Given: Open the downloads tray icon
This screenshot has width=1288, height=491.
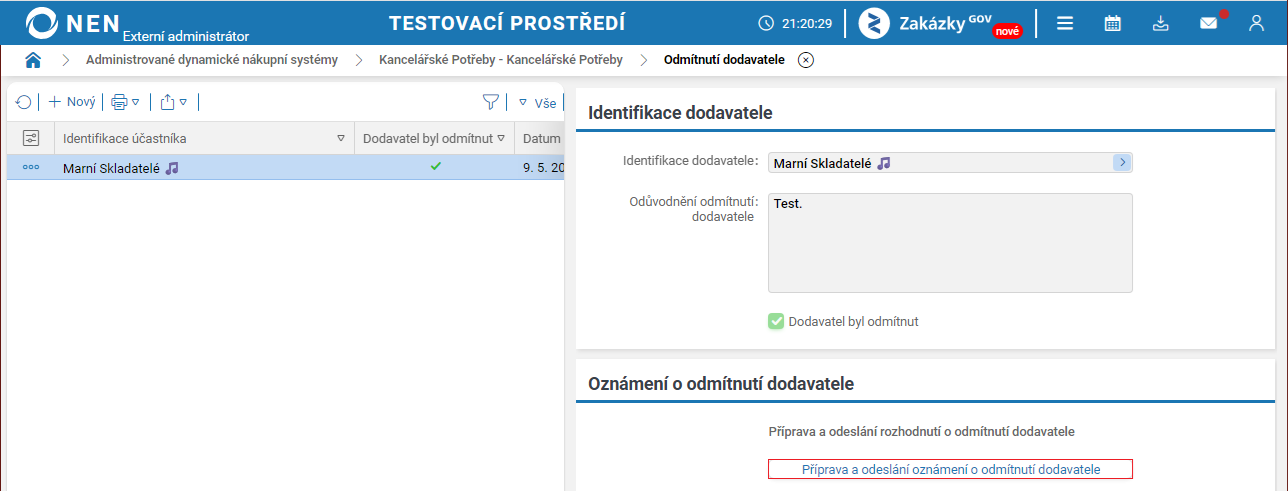Looking at the screenshot, I should [1160, 23].
